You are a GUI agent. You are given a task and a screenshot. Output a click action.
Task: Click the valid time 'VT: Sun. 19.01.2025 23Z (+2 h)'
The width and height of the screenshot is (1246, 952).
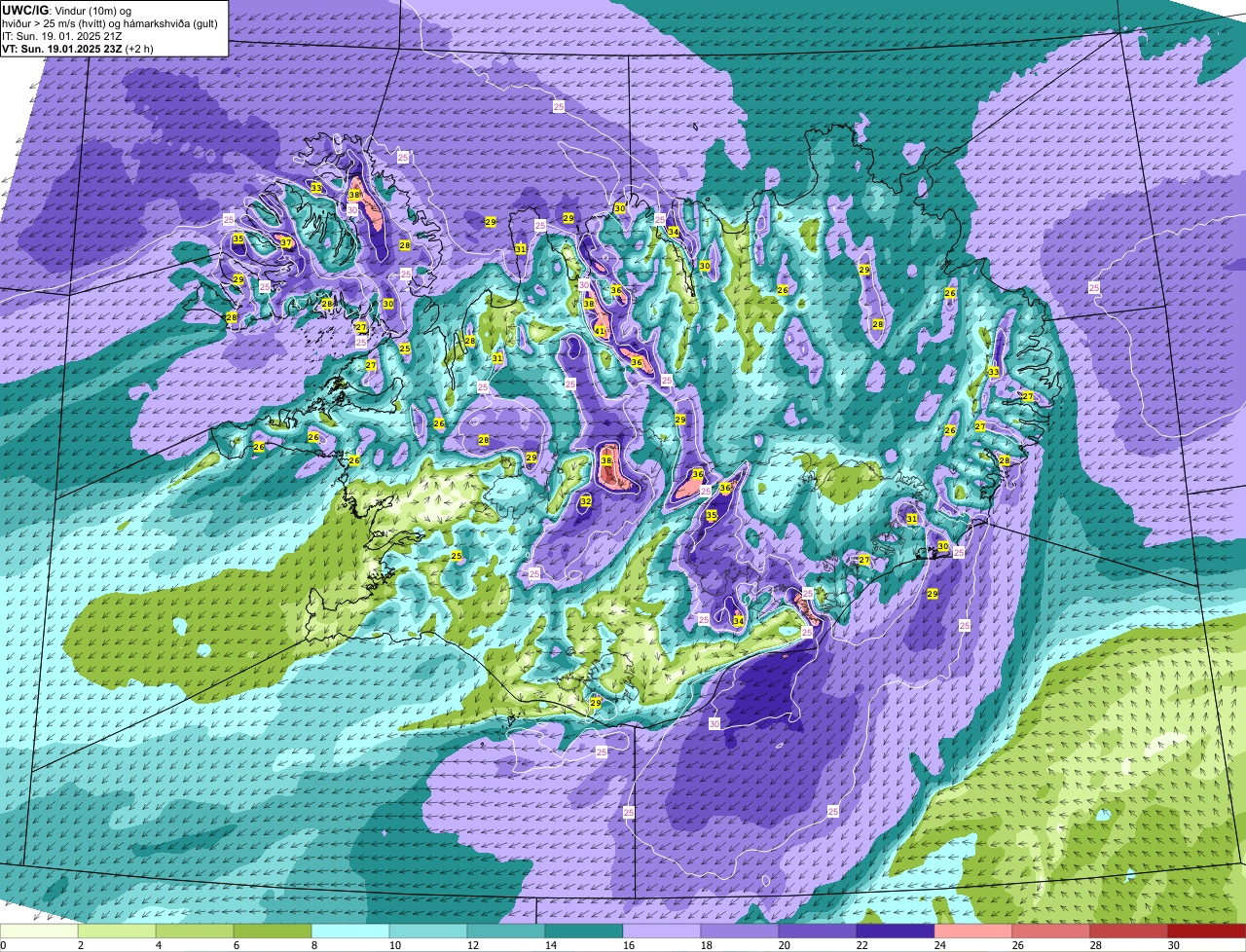click(77, 48)
